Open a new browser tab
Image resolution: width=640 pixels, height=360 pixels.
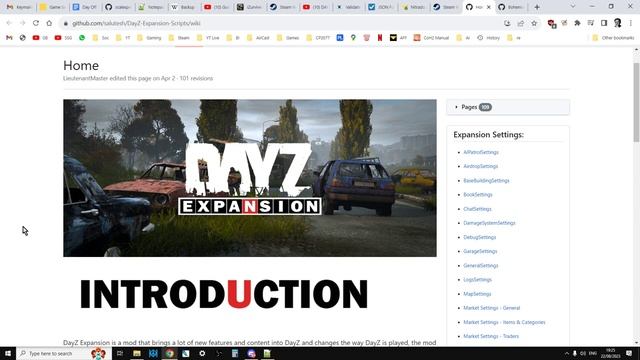pyautogui.click(x=537, y=7)
